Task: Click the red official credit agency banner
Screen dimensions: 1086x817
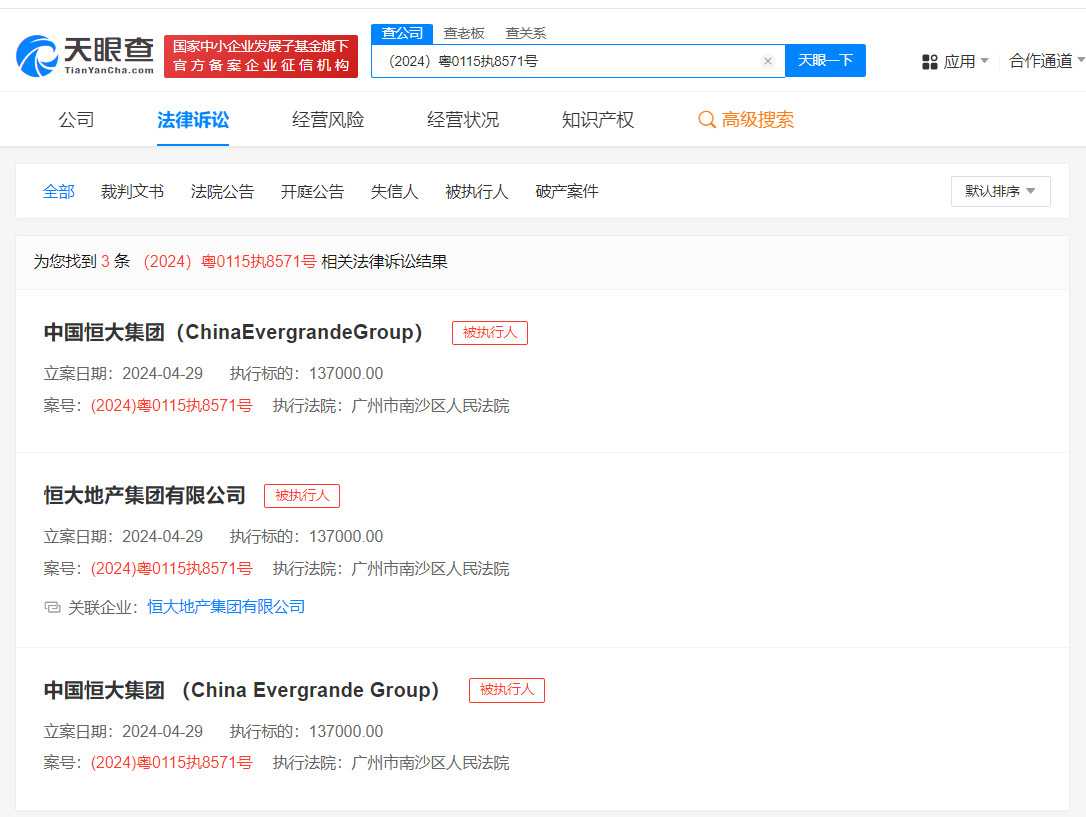Action: 260,56
